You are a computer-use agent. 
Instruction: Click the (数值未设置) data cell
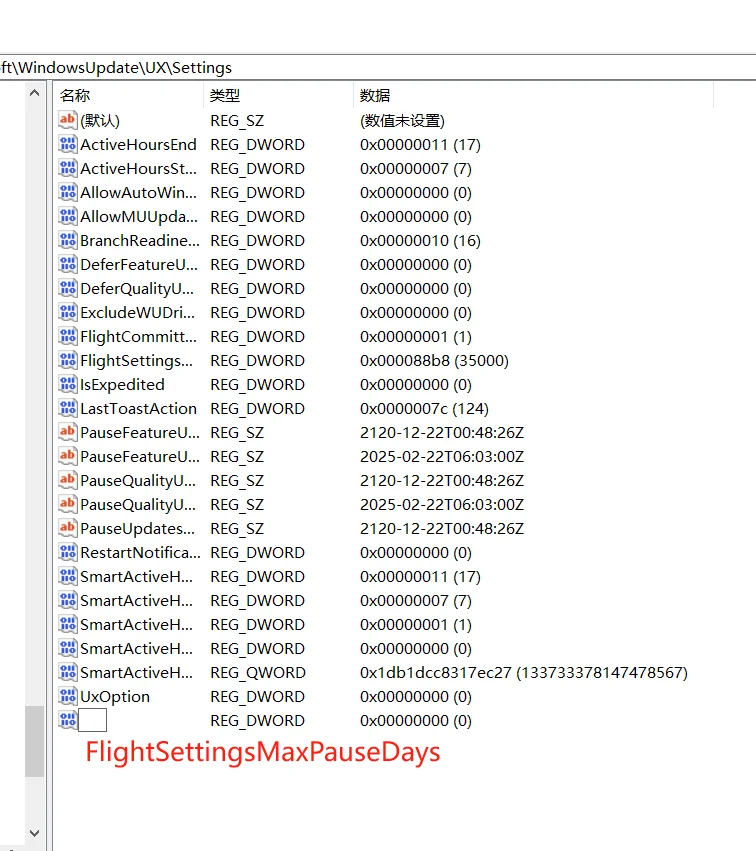(x=402, y=120)
